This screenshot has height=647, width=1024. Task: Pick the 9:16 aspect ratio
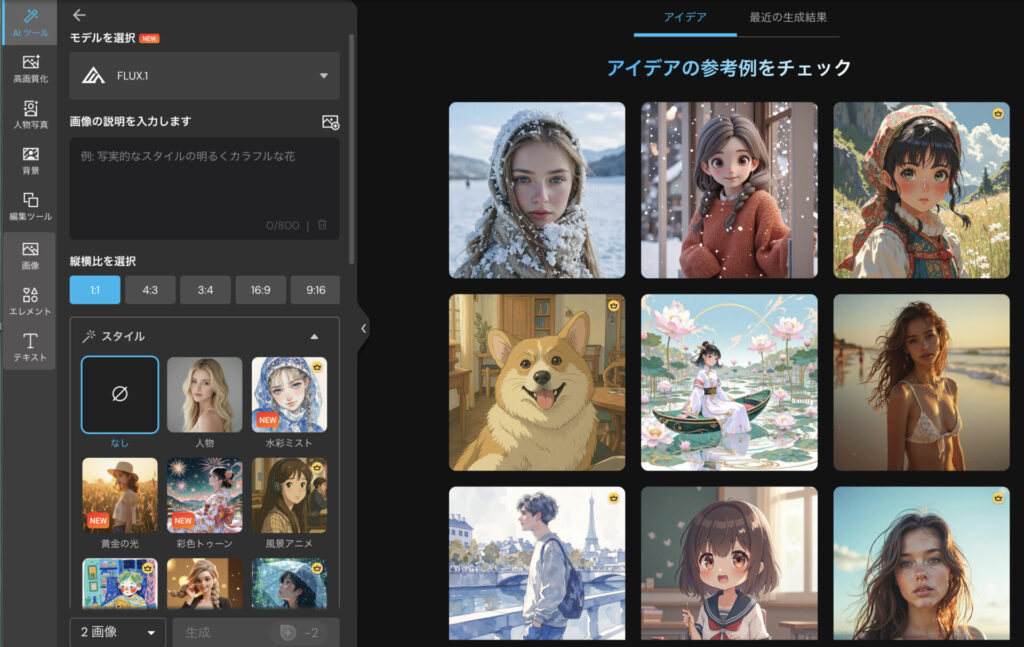(315, 290)
